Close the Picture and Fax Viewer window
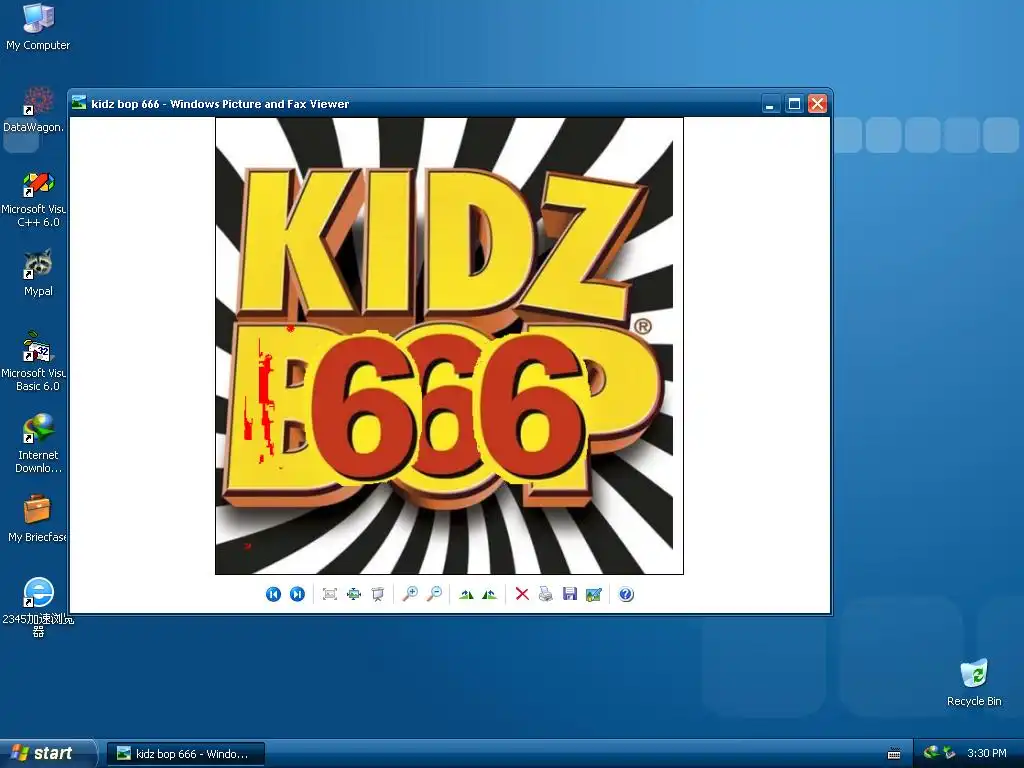This screenshot has height=768, width=1024. pyautogui.click(x=818, y=104)
